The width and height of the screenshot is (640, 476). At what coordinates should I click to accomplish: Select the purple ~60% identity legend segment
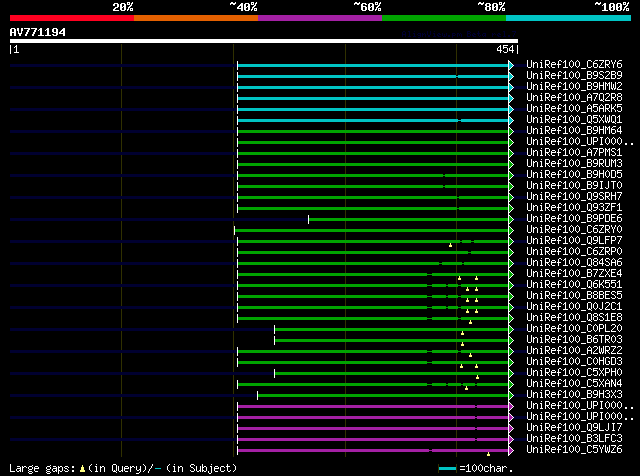pyautogui.click(x=320, y=18)
